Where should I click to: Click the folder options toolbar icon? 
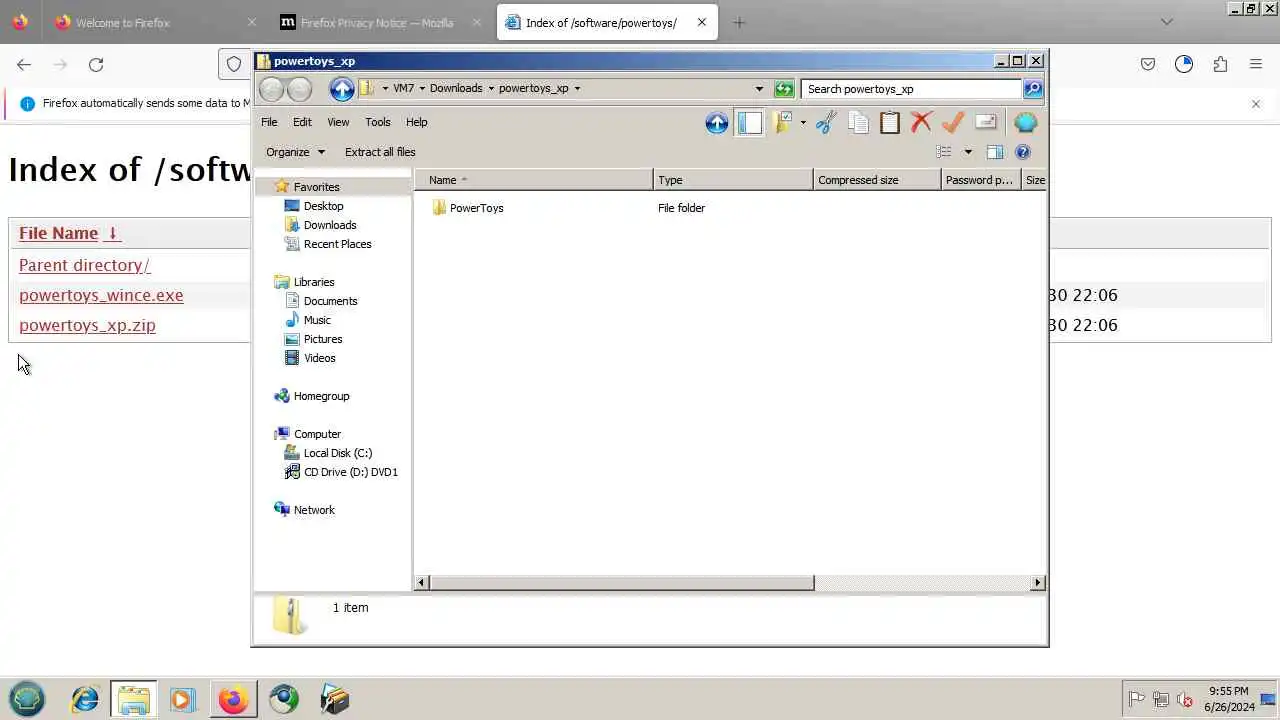click(783, 123)
